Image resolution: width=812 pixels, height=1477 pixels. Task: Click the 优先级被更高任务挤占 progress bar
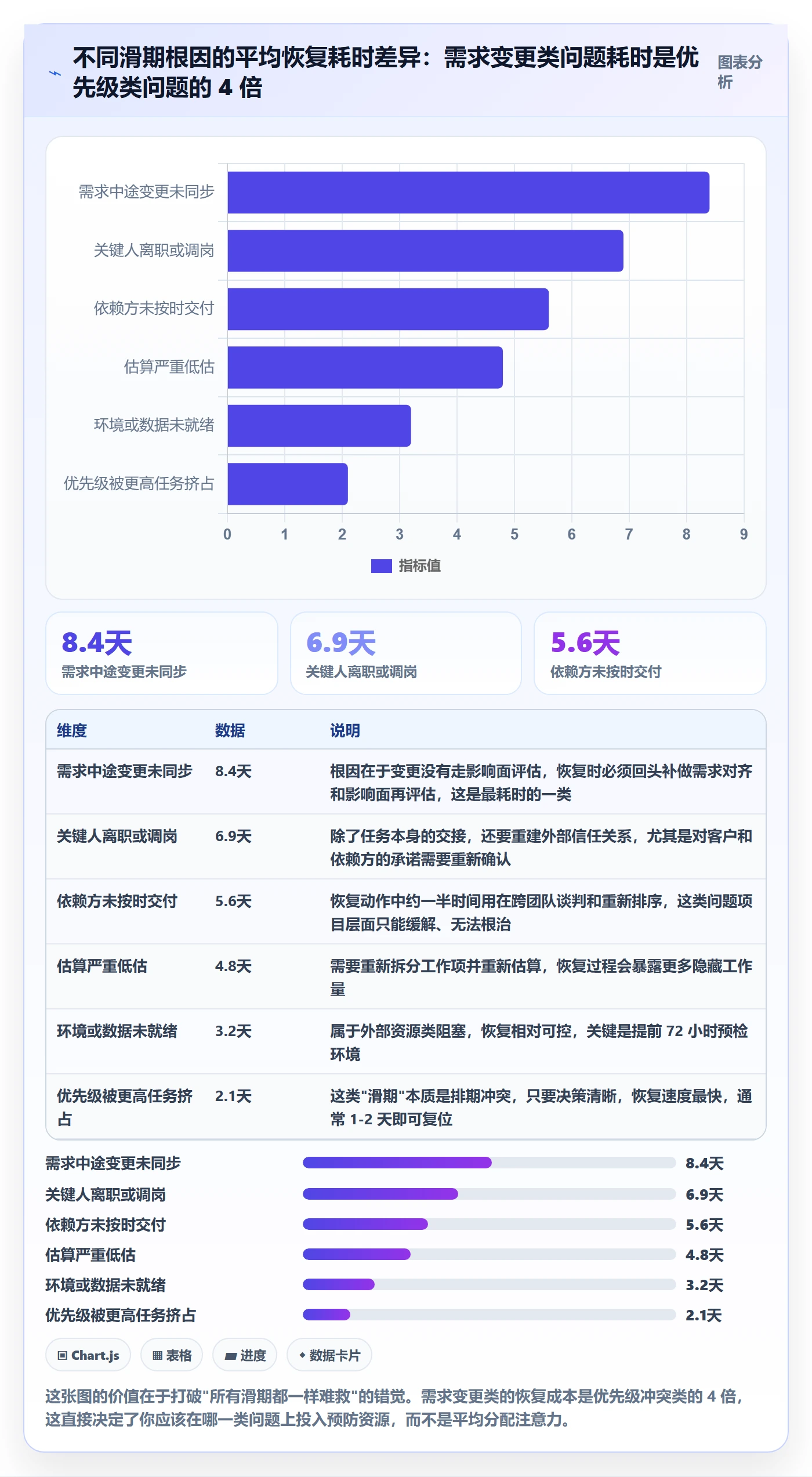tap(489, 1315)
